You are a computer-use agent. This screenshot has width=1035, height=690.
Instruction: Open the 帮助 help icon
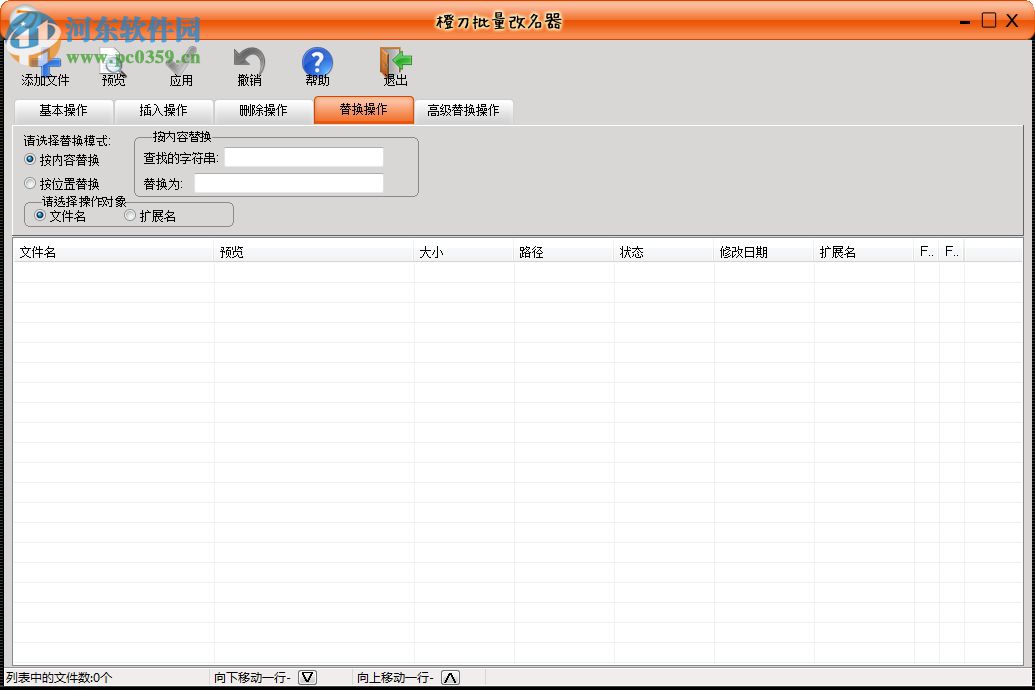(317, 62)
